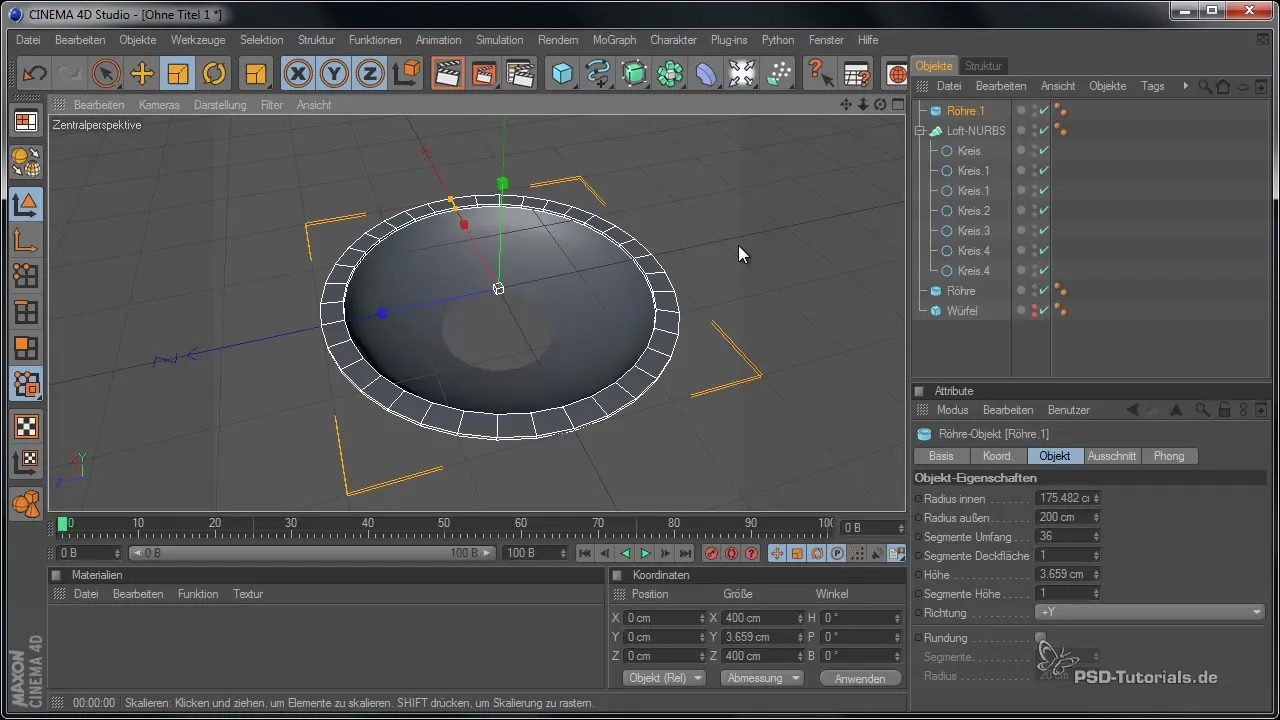Select the Kreis.2 object
This screenshot has height=720, width=1280.
974,211
